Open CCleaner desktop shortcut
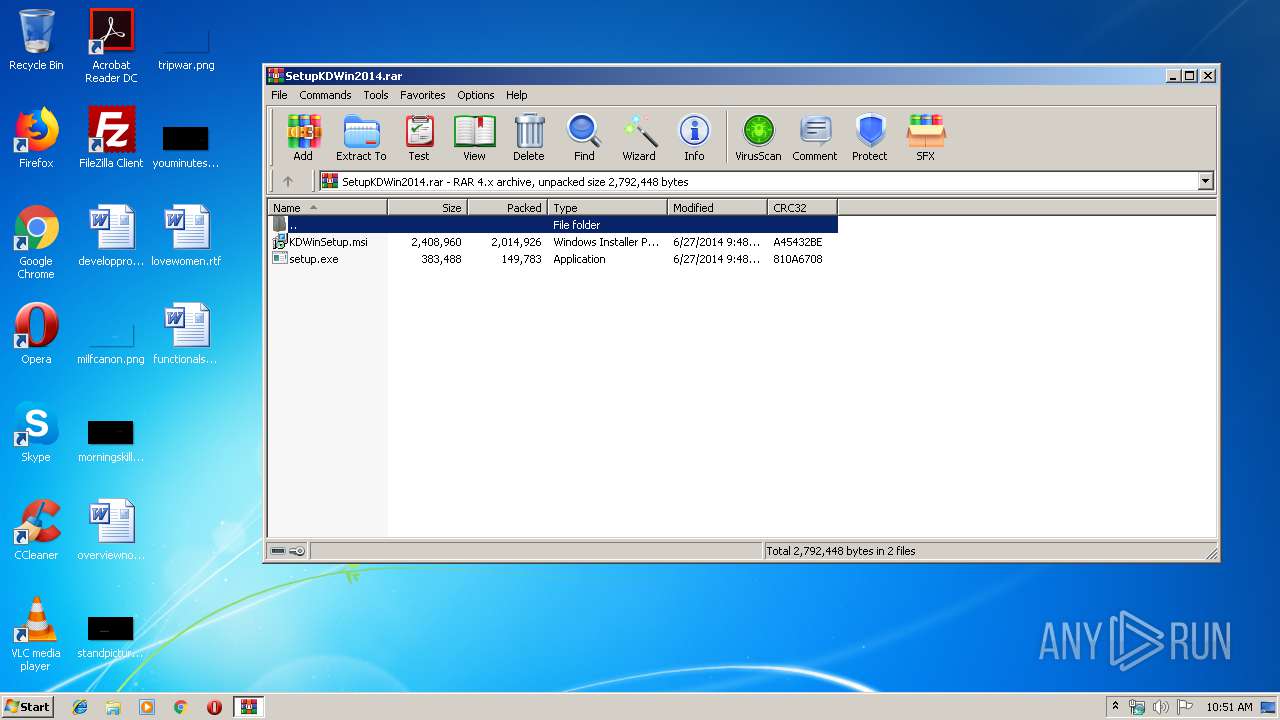This screenshot has height=720, width=1280. (36, 530)
